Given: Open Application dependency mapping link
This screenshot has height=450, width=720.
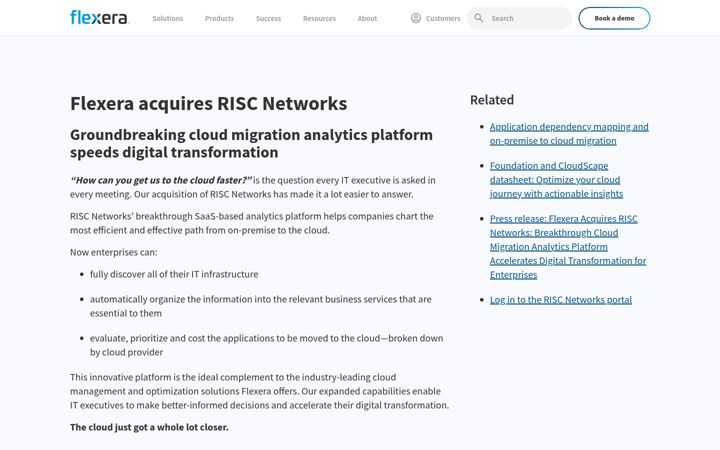Looking at the screenshot, I should pos(569,134).
